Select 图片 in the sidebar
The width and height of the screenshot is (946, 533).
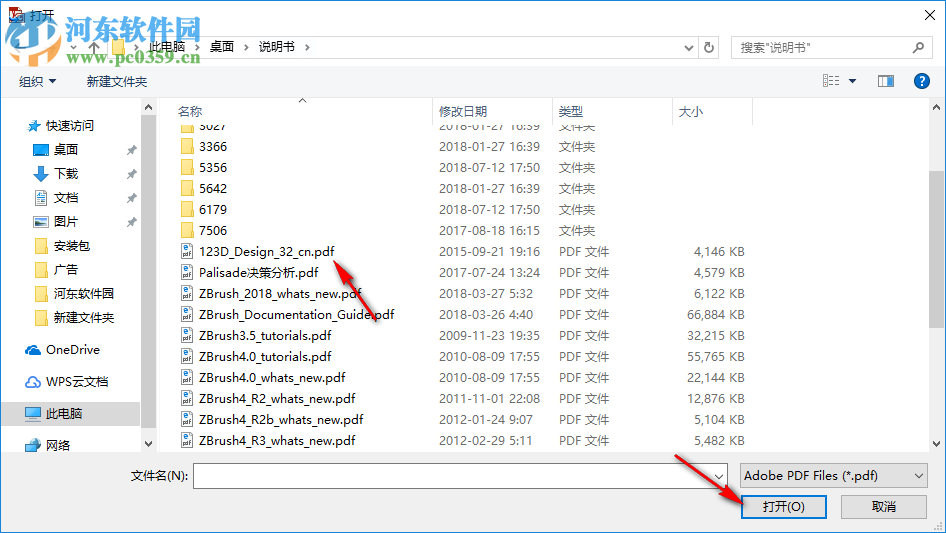point(66,222)
